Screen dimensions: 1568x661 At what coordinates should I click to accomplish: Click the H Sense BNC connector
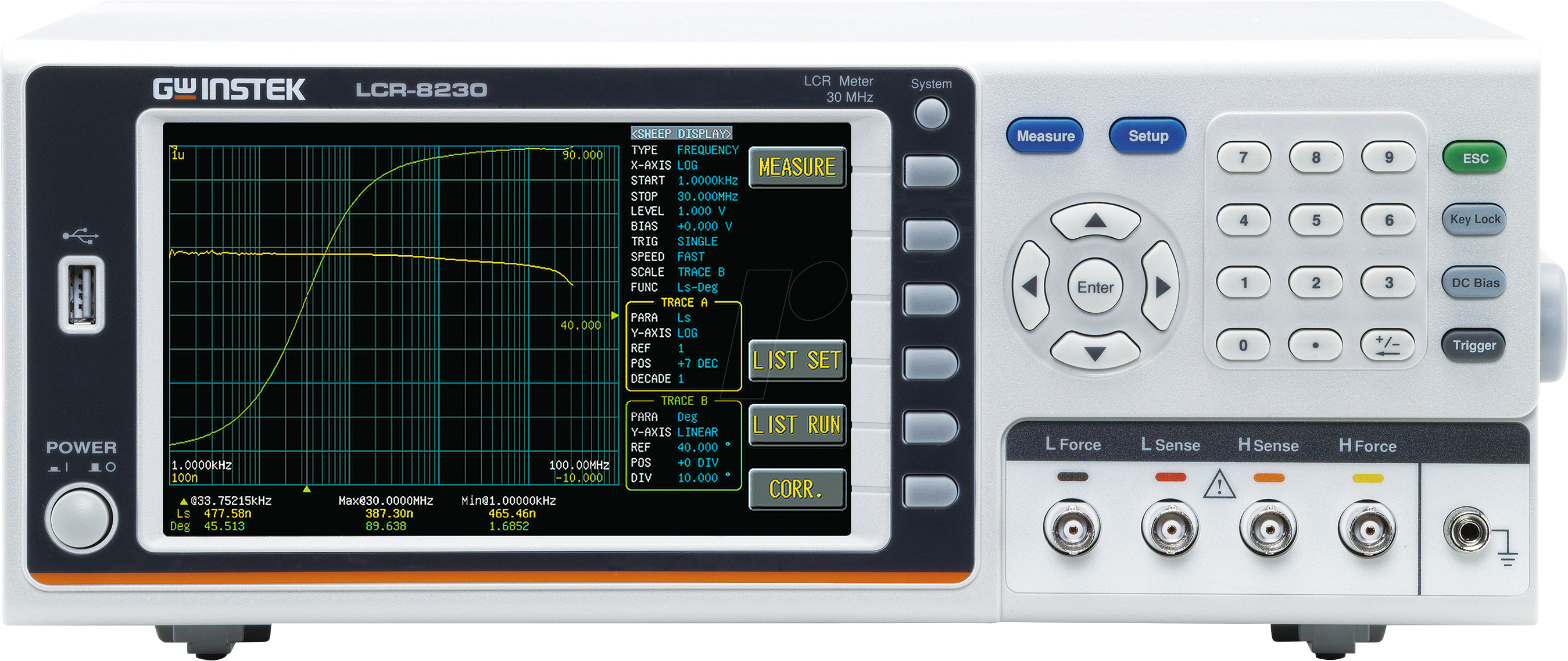coord(1269,529)
